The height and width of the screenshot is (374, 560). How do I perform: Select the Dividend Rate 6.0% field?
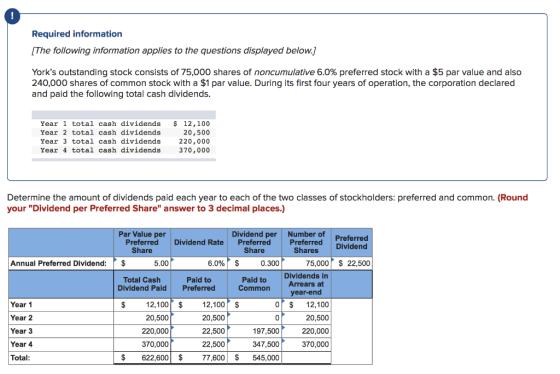coord(199,264)
